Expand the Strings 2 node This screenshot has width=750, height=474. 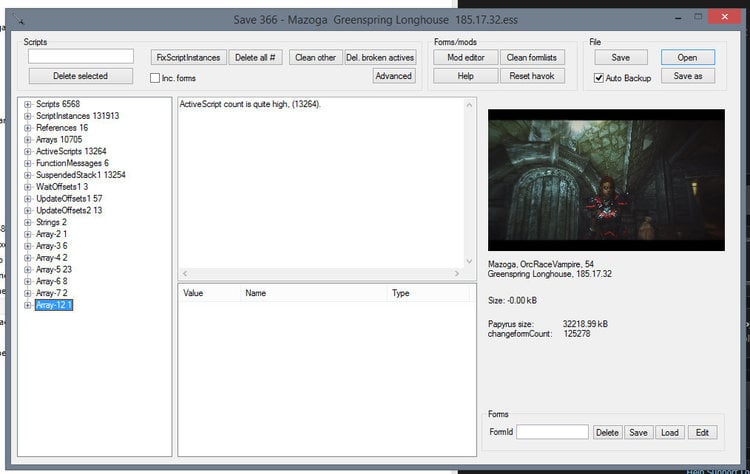click(28, 222)
